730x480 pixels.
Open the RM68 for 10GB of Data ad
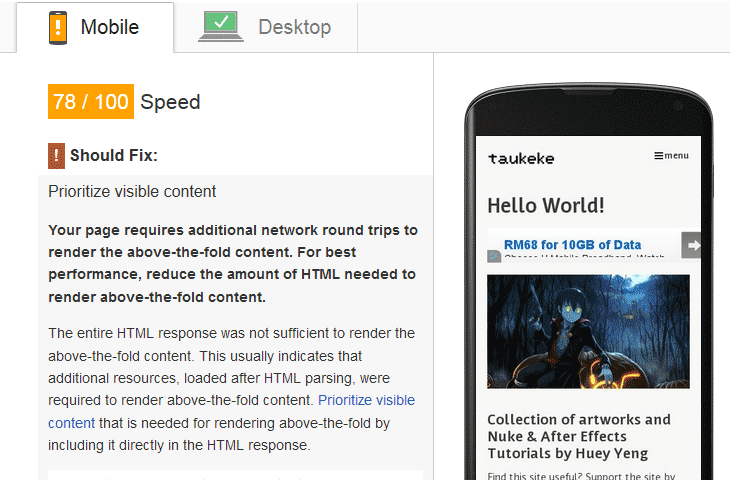[x=572, y=244]
